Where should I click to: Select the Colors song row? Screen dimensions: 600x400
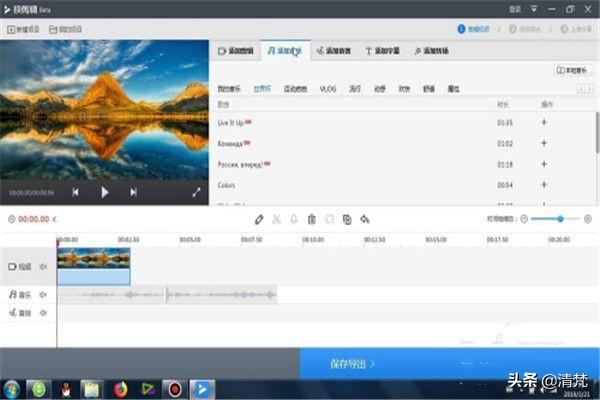(404, 185)
